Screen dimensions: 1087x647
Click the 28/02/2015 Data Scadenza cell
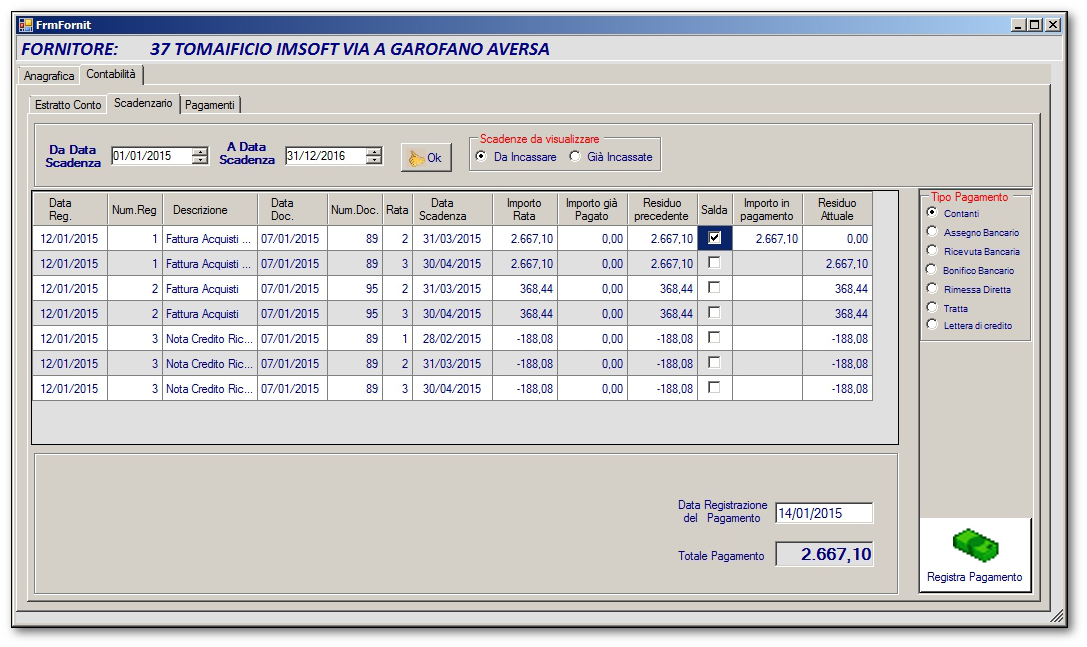[x=453, y=338]
